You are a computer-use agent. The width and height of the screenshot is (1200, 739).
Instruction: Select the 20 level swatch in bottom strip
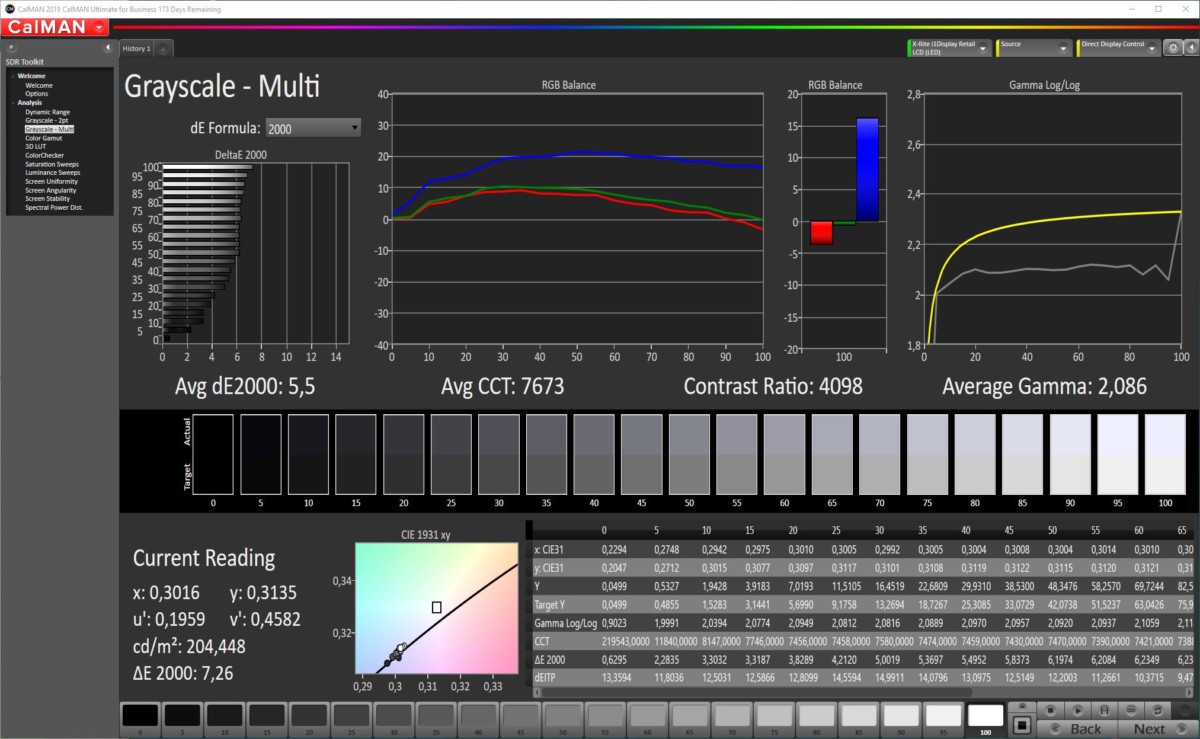(310, 720)
